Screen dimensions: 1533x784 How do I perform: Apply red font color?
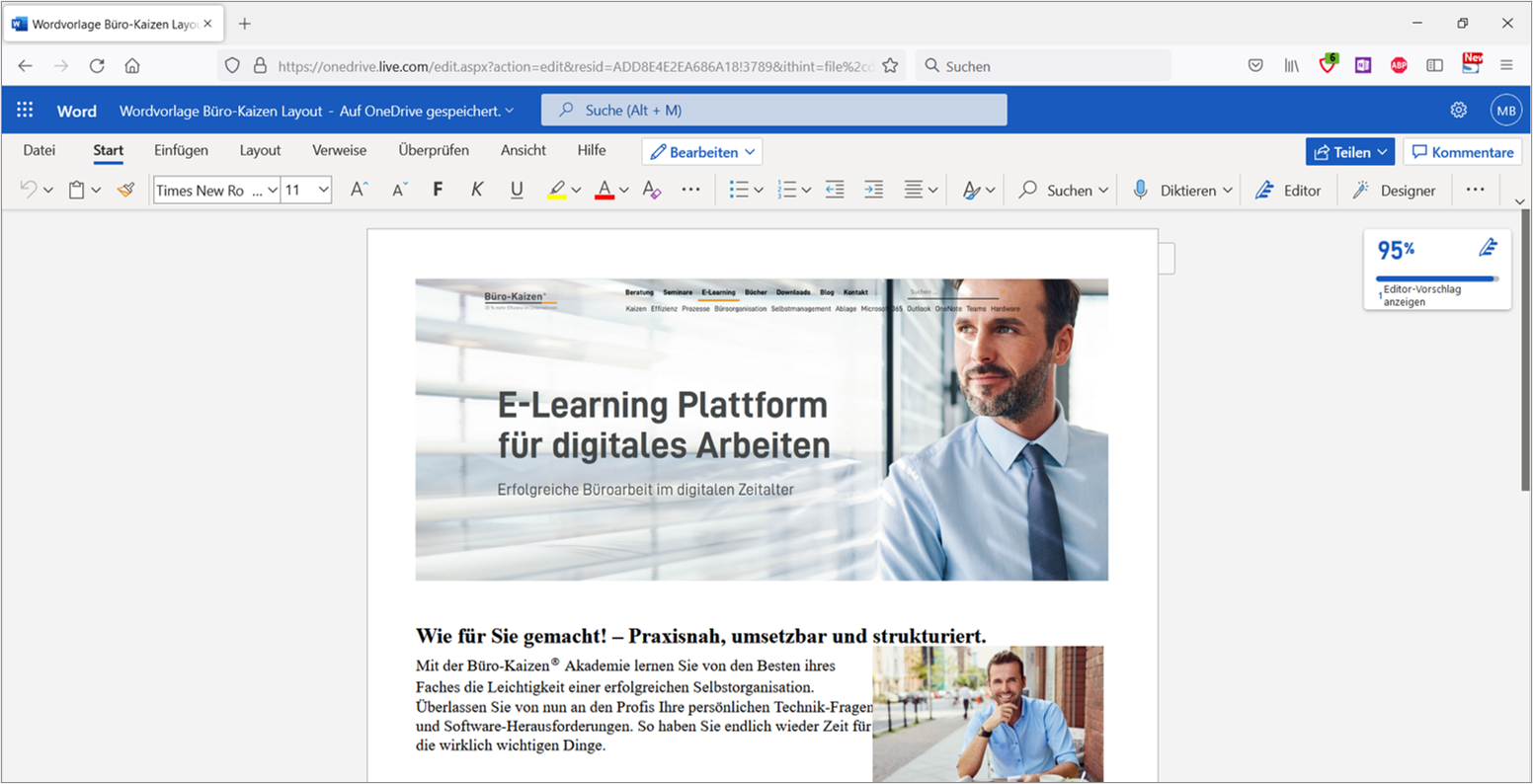[x=605, y=190]
